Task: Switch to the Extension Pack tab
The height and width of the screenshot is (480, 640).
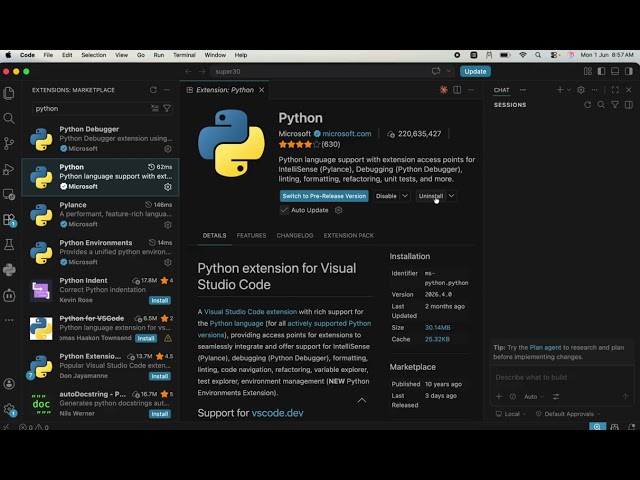Action: pyautogui.click(x=349, y=236)
